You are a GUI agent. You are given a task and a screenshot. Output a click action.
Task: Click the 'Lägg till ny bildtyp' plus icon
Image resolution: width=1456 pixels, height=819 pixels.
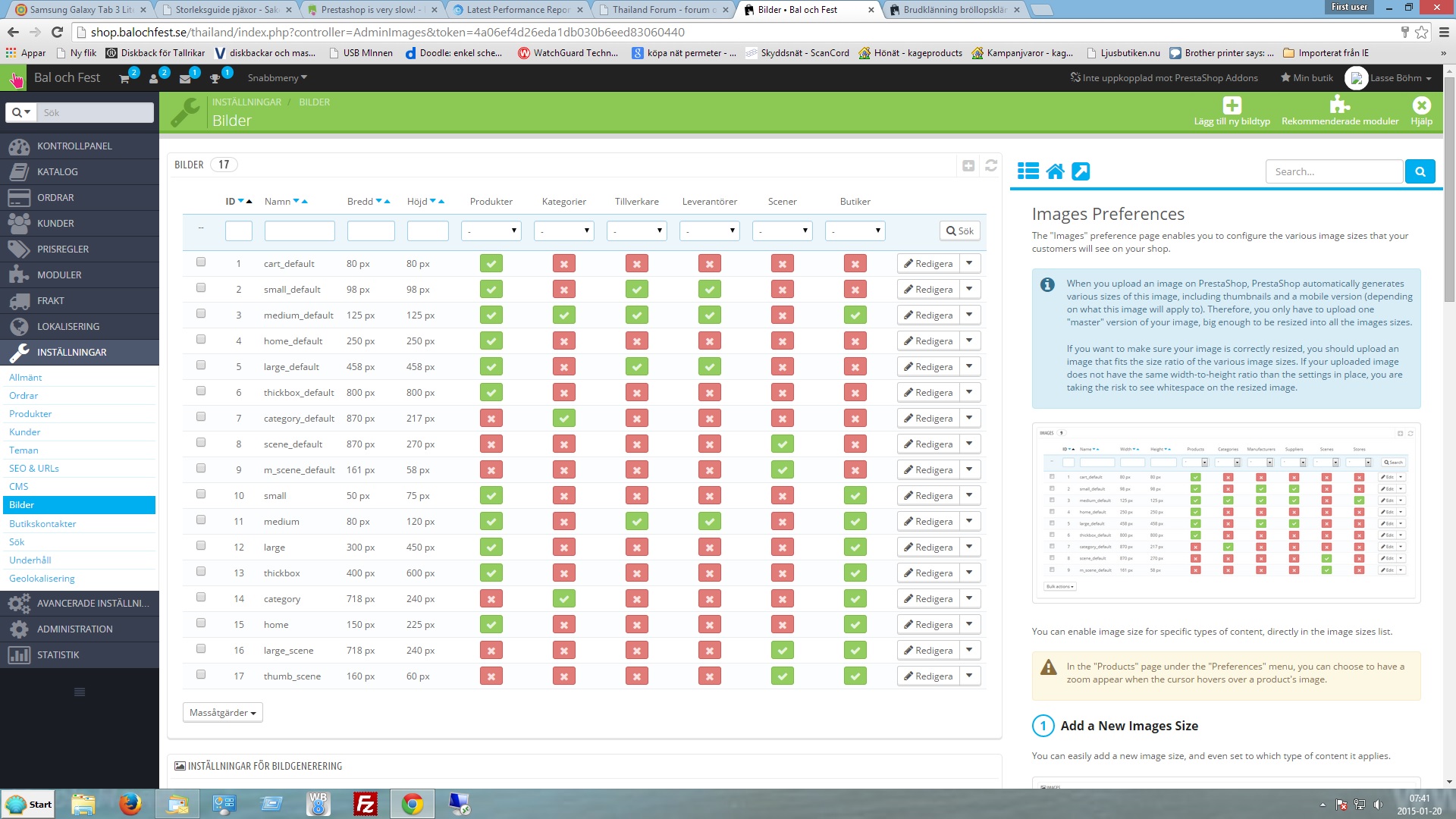1232,105
